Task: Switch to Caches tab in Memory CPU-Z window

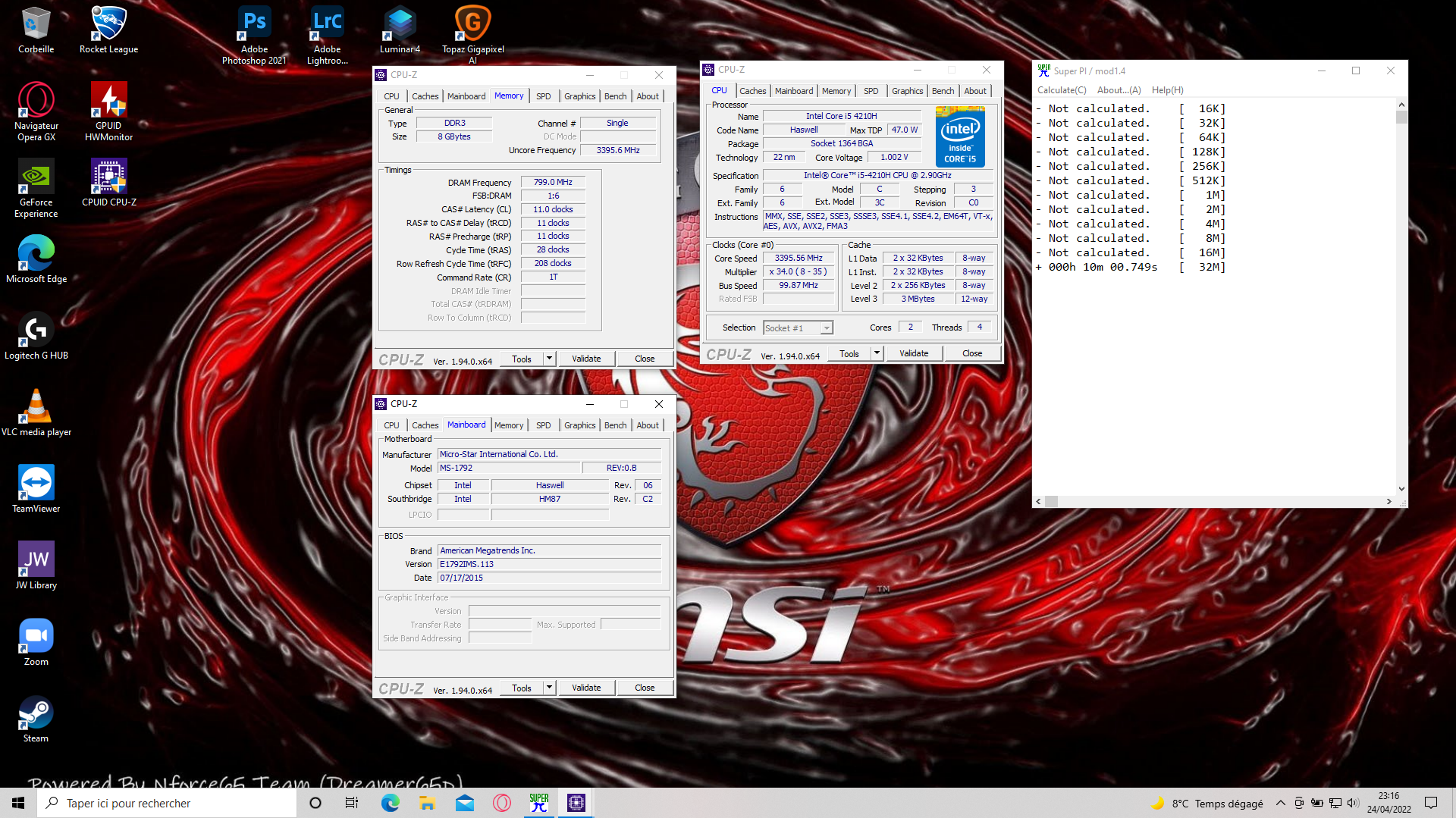Action: pos(425,96)
